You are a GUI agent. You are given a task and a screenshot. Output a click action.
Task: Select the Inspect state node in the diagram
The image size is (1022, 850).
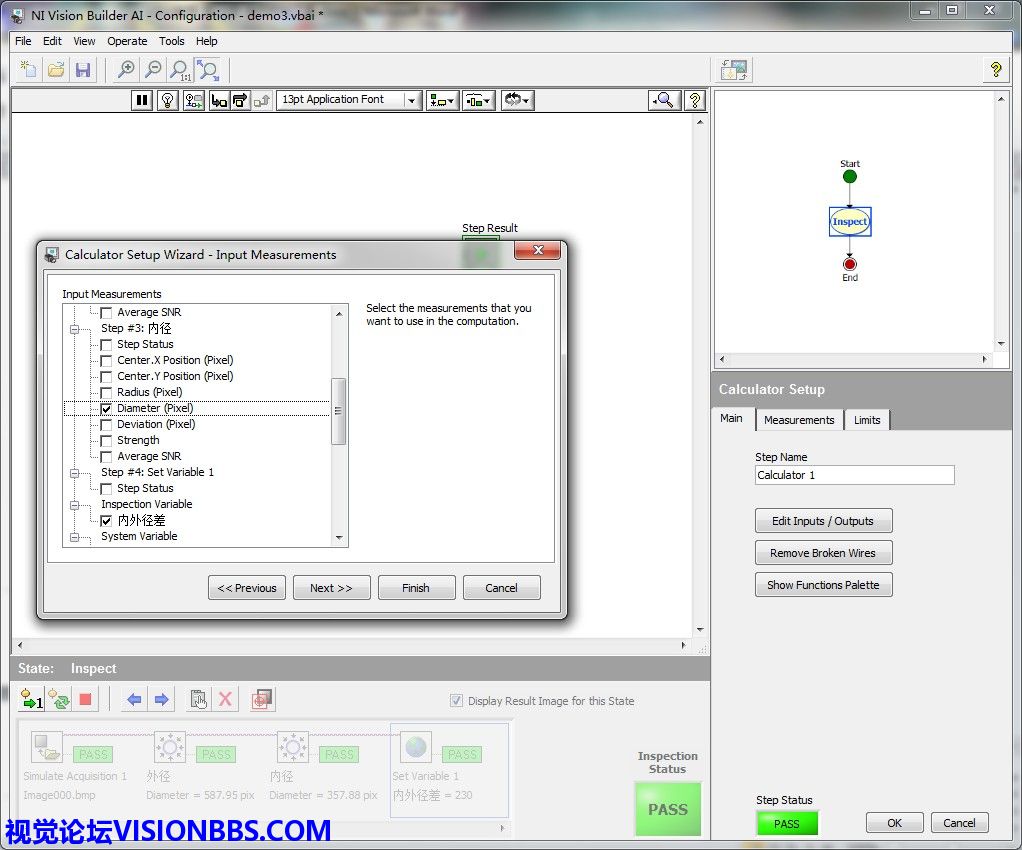(850, 222)
